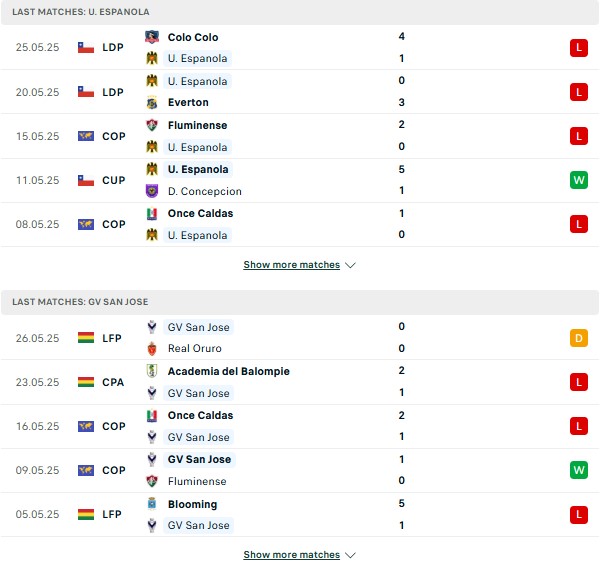Expand Show more matches for U. Espanola
Image resolution: width=601 pixels, height=576 pixels.
tap(292, 265)
